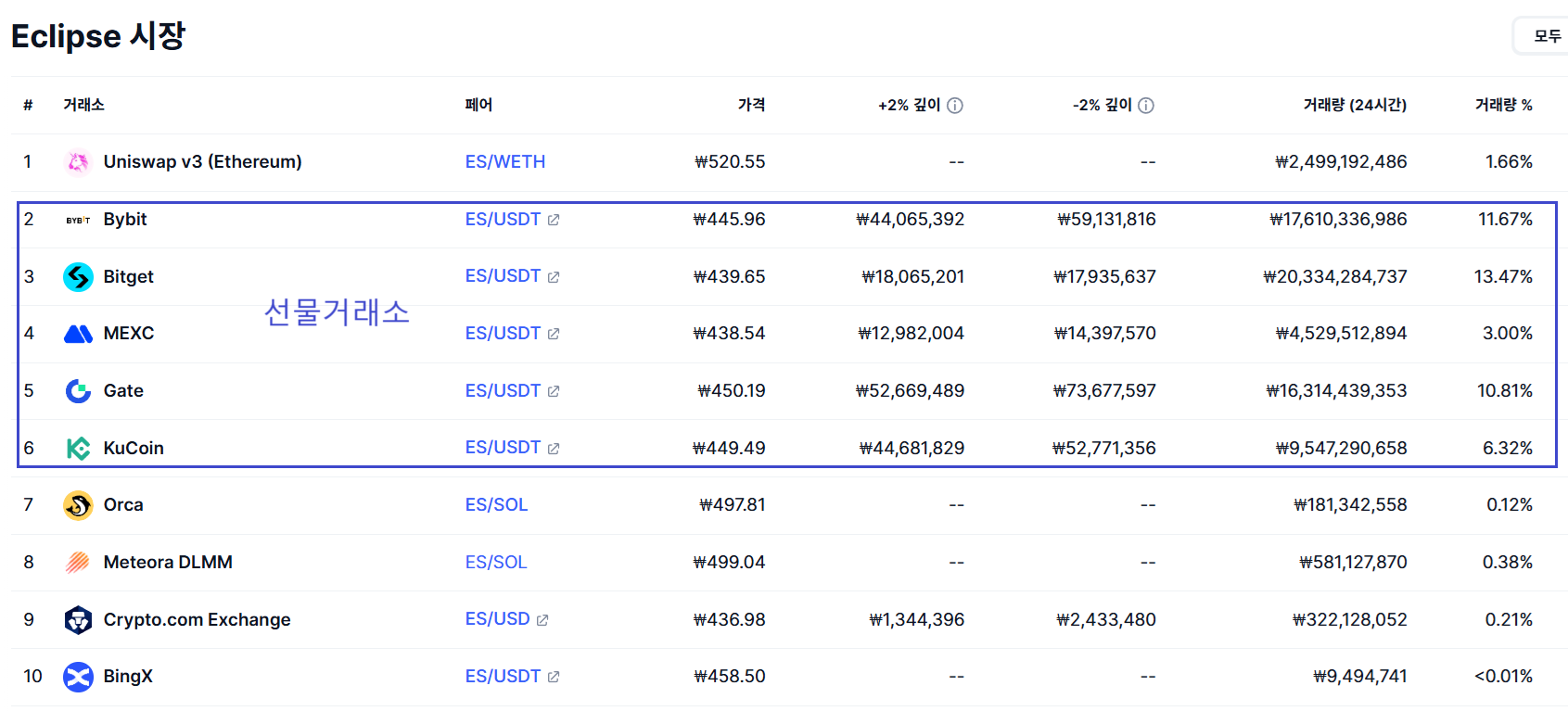Click the ₩20,334,284,737 volume cell
Screen dimensions: 1568x711
click(1335, 276)
